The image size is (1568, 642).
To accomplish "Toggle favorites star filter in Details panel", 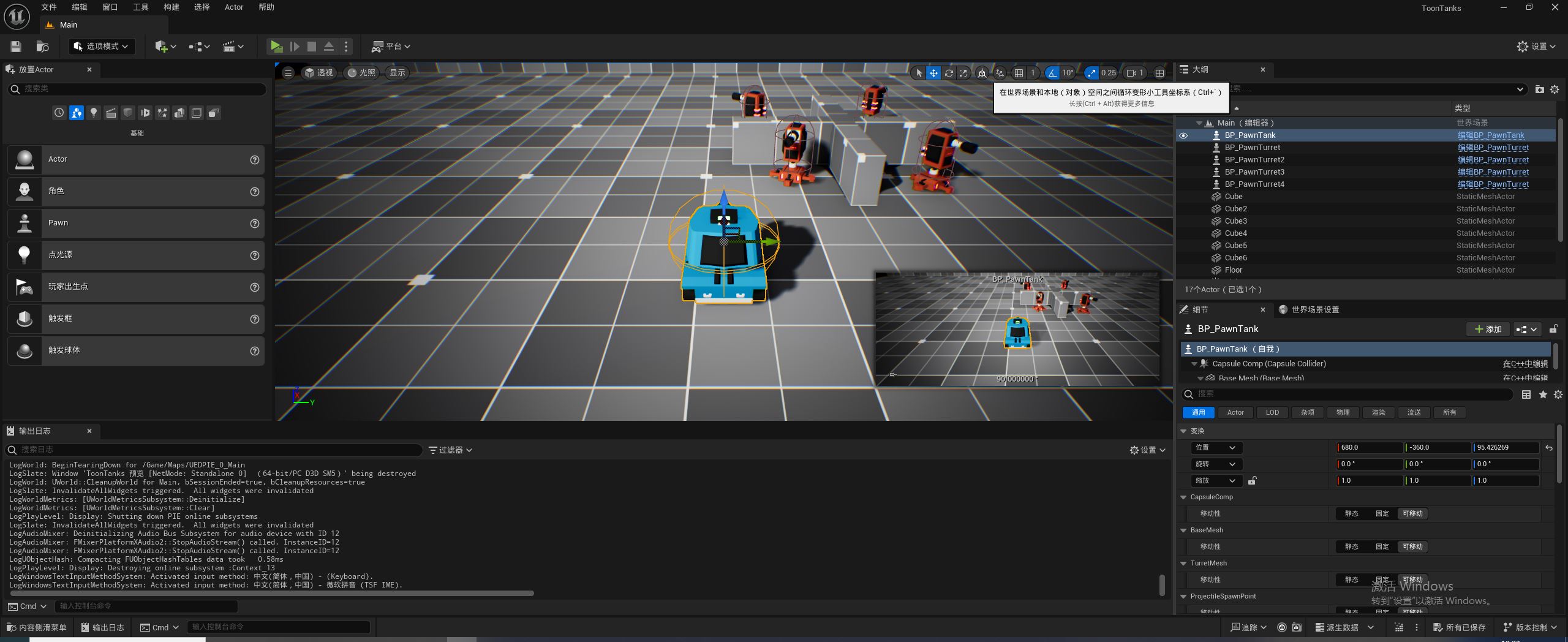I will pos(1543,395).
